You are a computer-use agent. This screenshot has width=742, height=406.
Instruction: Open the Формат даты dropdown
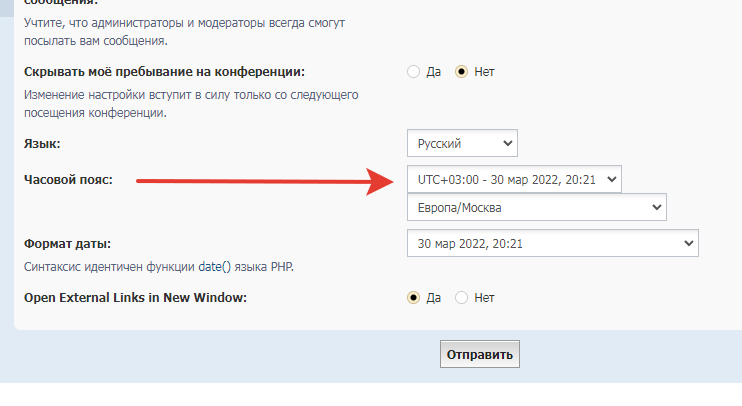point(553,244)
